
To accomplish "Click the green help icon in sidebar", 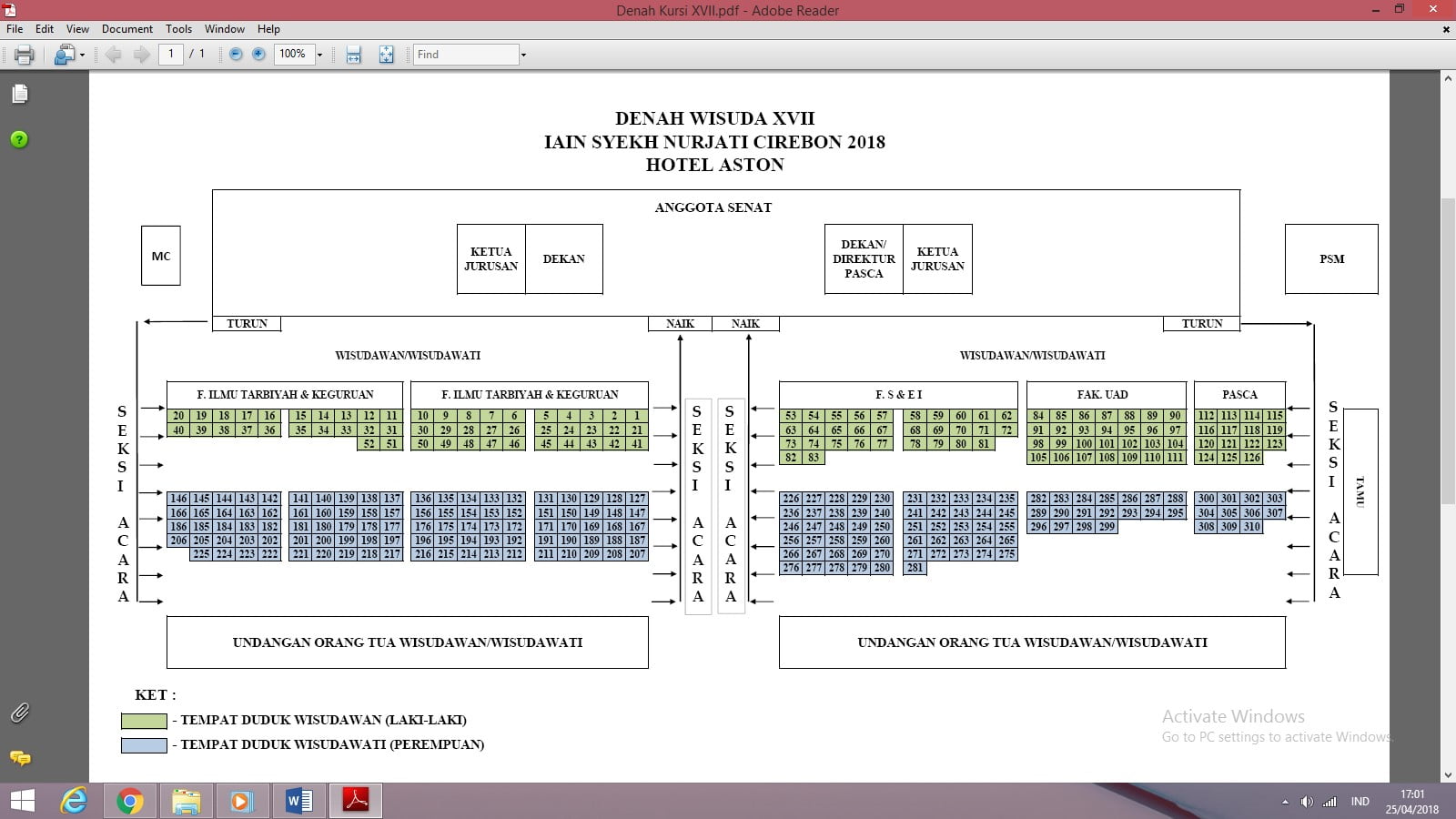I will click(19, 139).
